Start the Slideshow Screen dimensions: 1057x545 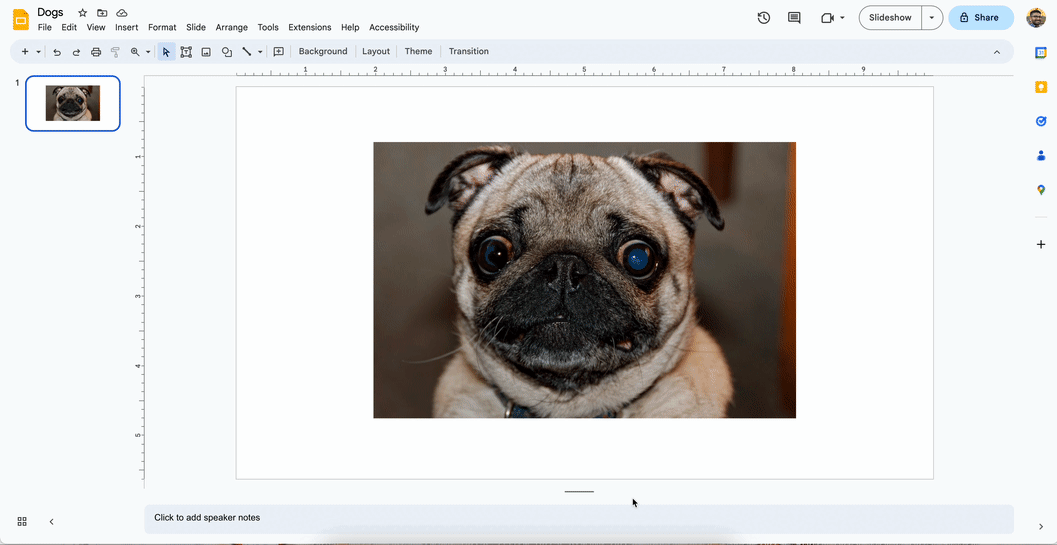[890, 18]
